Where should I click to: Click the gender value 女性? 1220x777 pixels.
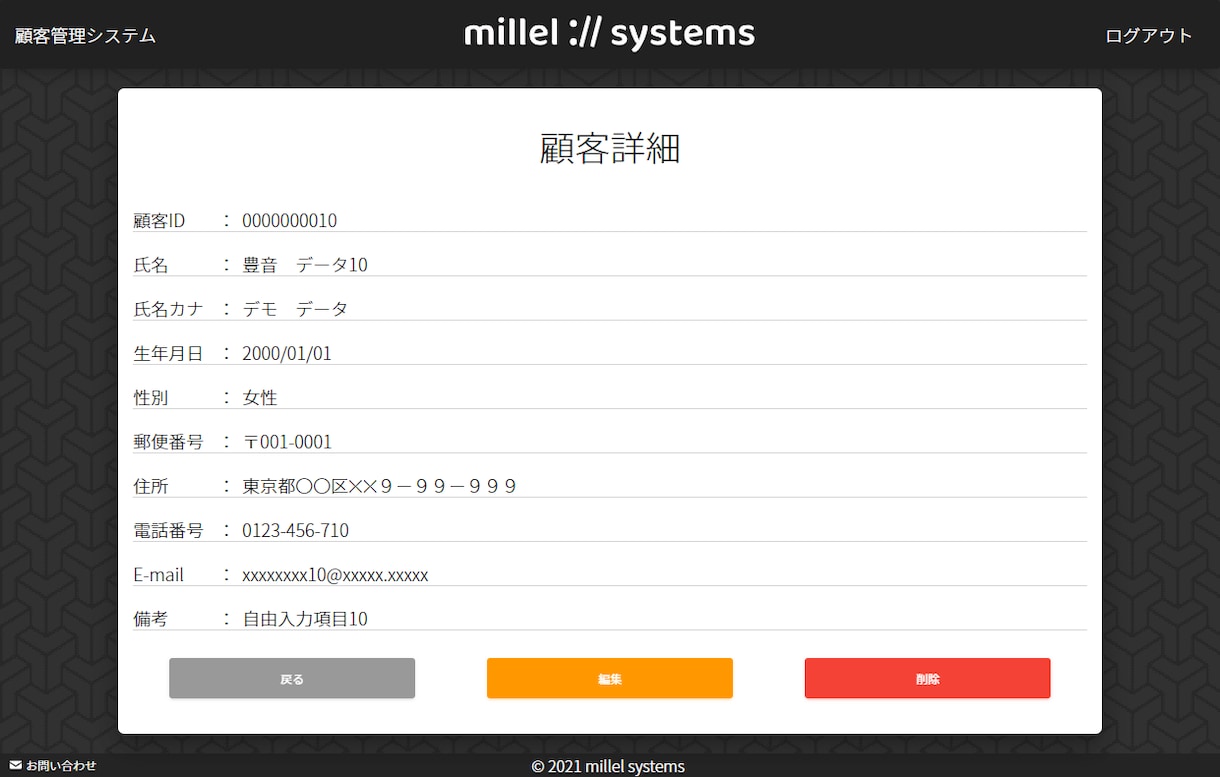[x=260, y=397]
